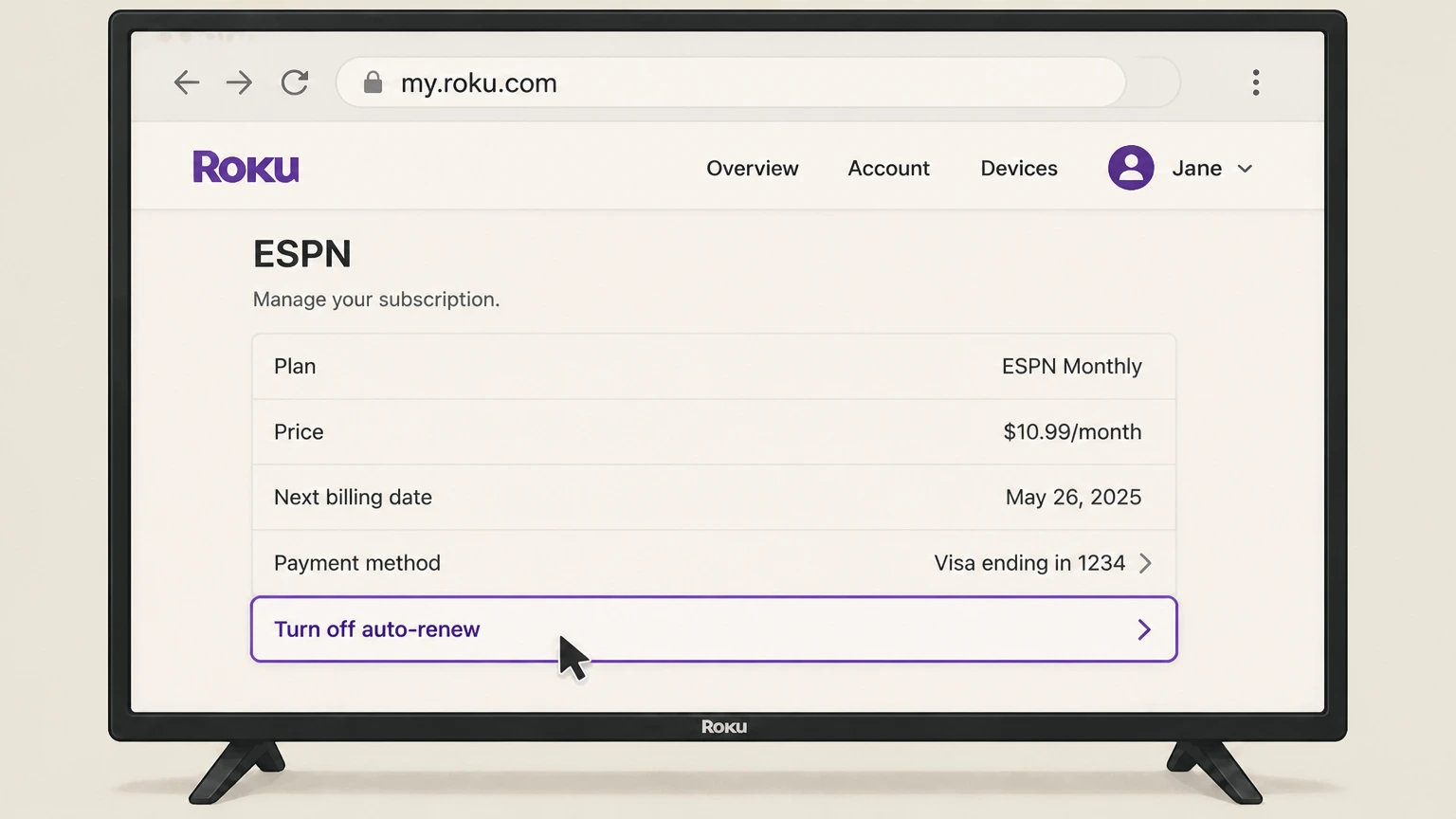Go back with the browser back arrow
The image size is (1456, 819).
coord(187,82)
